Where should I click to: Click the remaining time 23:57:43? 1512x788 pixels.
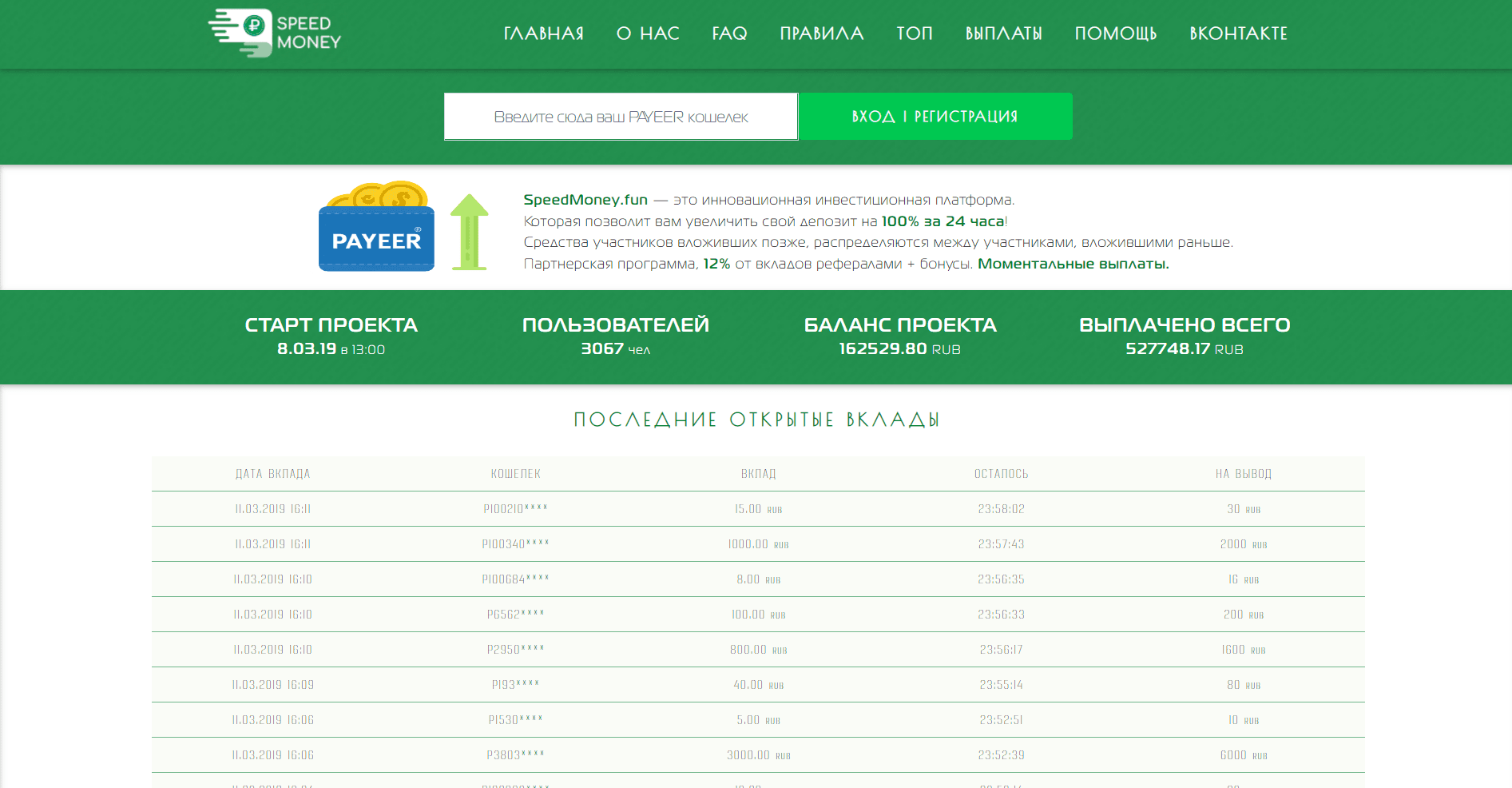(1002, 544)
